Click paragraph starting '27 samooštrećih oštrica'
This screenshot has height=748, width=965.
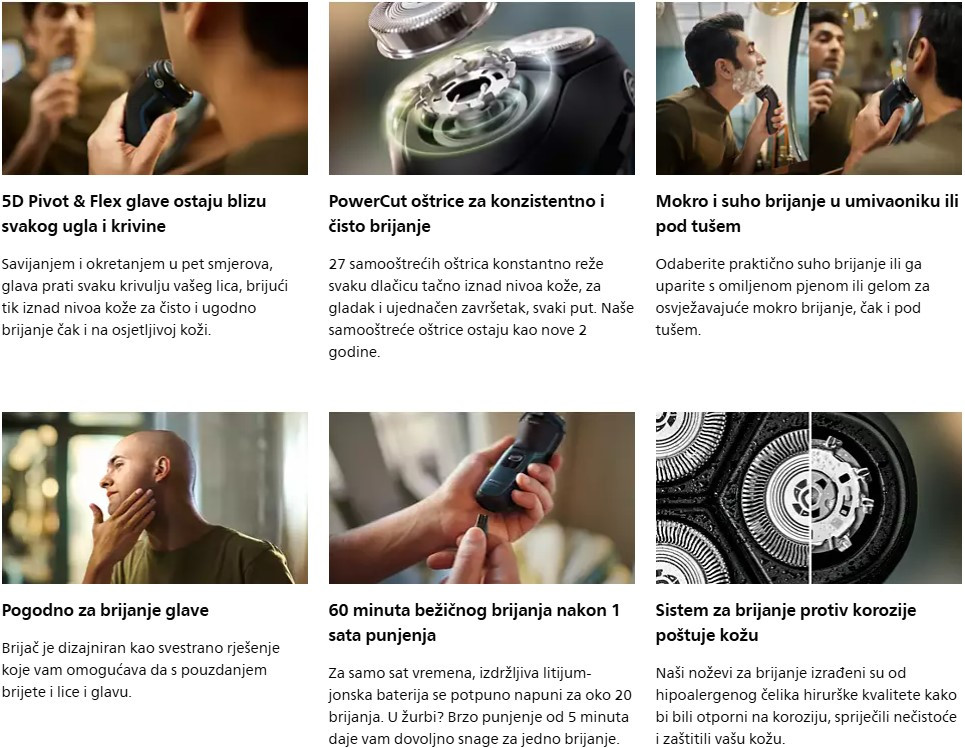click(481, 308)
